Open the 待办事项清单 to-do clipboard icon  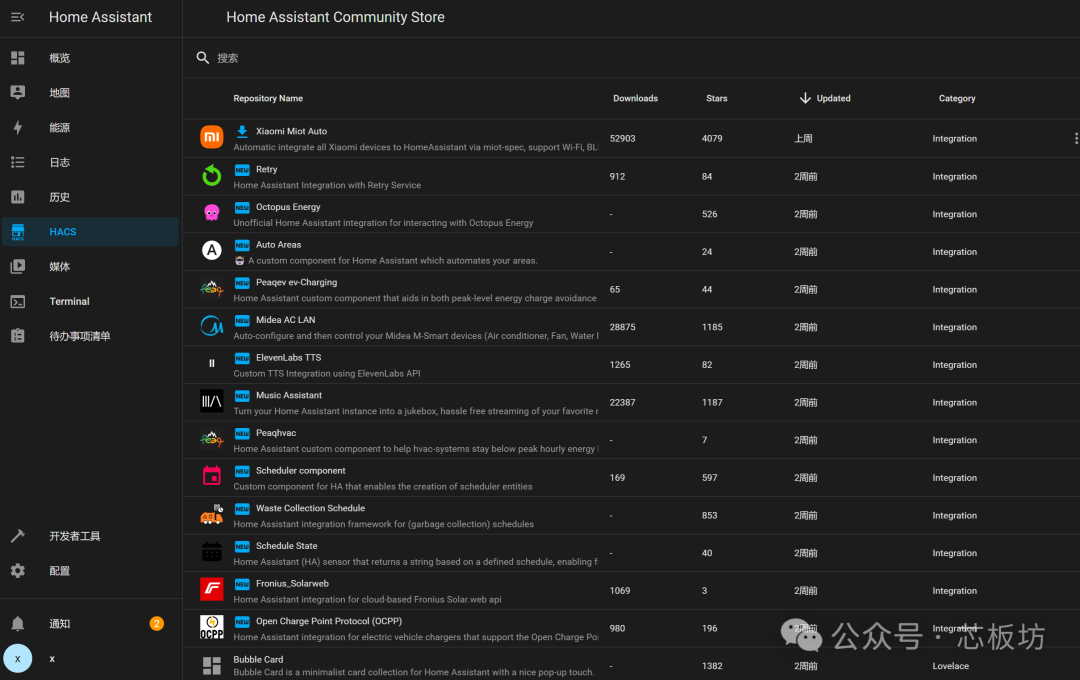[x=18, y=336]
